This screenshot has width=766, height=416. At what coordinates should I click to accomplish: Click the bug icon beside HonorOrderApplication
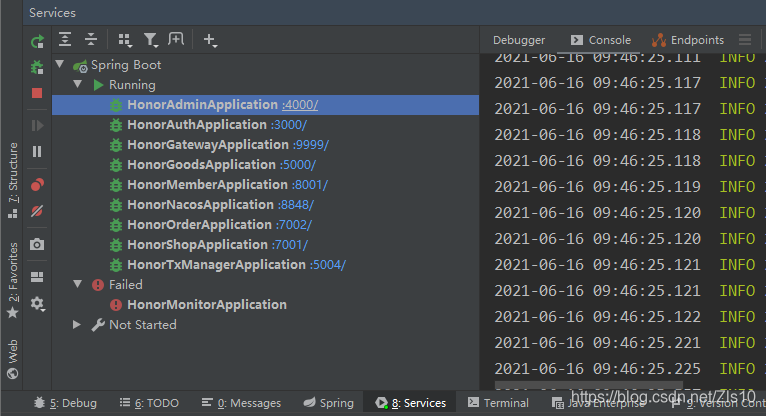[x=116, y=225]
